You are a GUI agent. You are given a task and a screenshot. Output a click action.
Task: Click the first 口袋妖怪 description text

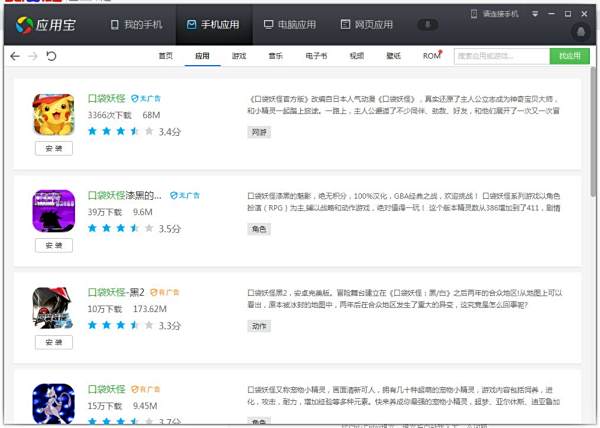pos(404,105)
